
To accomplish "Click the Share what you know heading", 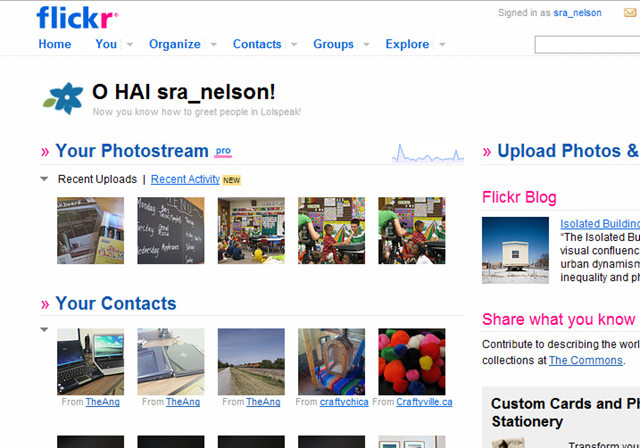I will point(558,319).
